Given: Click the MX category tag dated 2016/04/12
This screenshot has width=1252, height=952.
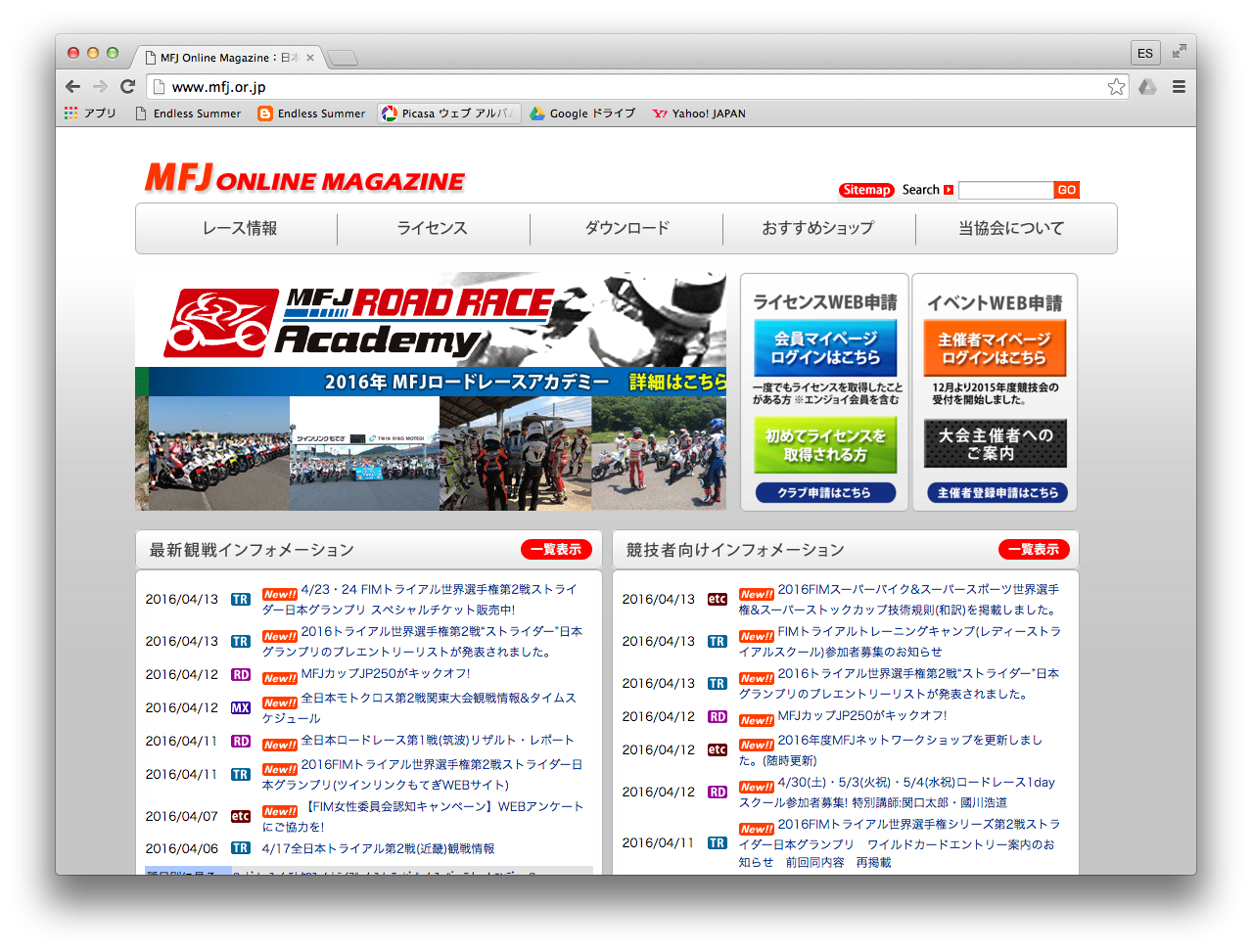Looking at the screenshot, I should tap(241, 707).
